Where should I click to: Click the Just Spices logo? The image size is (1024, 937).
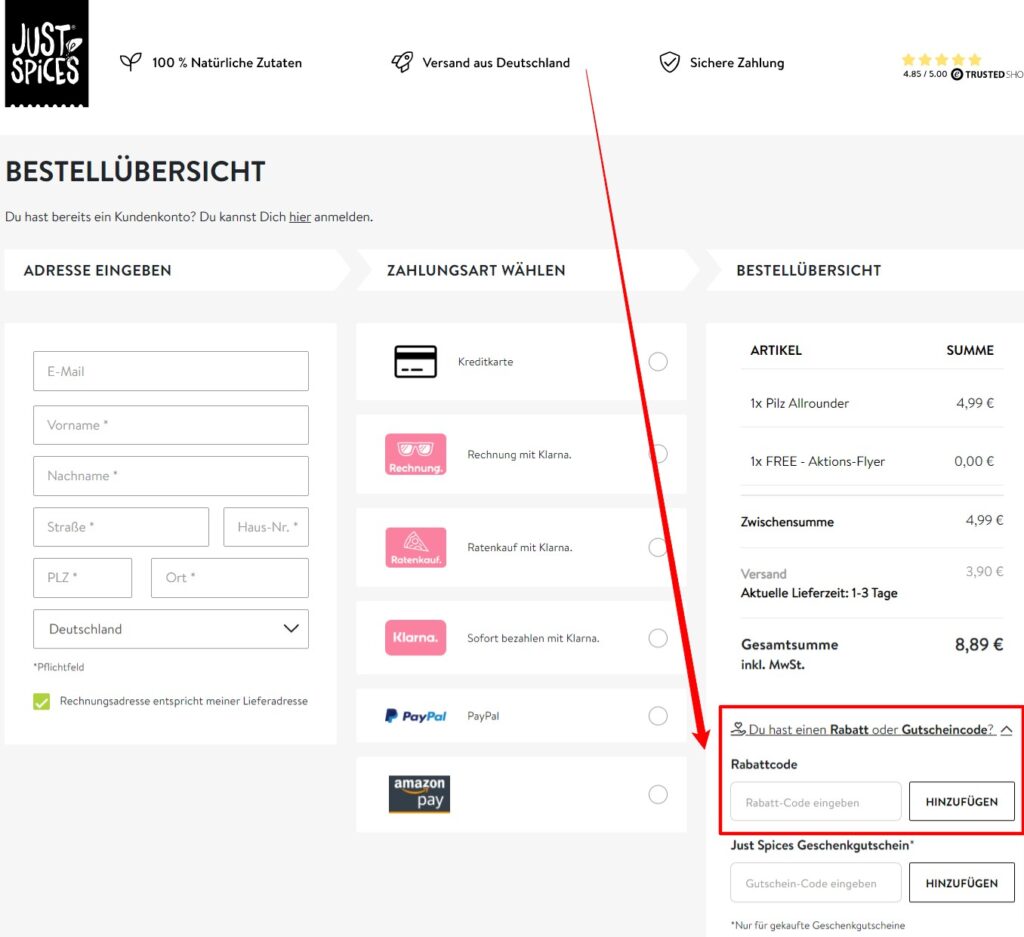point(46,54)
